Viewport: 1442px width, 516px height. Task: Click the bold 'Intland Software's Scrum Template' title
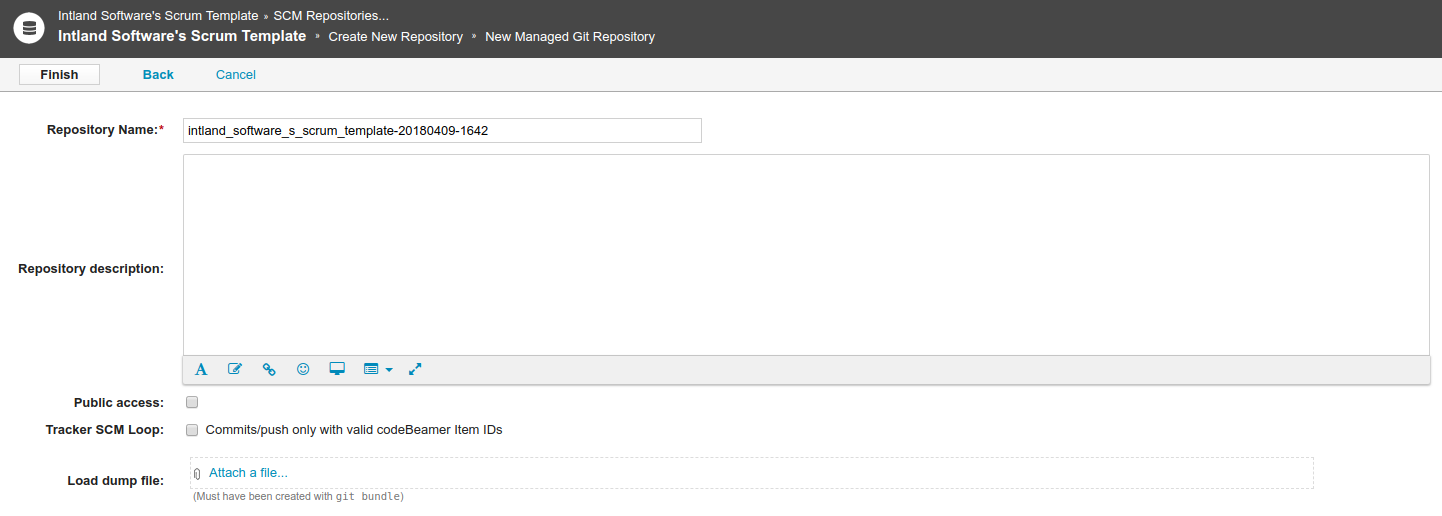coord(182,36)
